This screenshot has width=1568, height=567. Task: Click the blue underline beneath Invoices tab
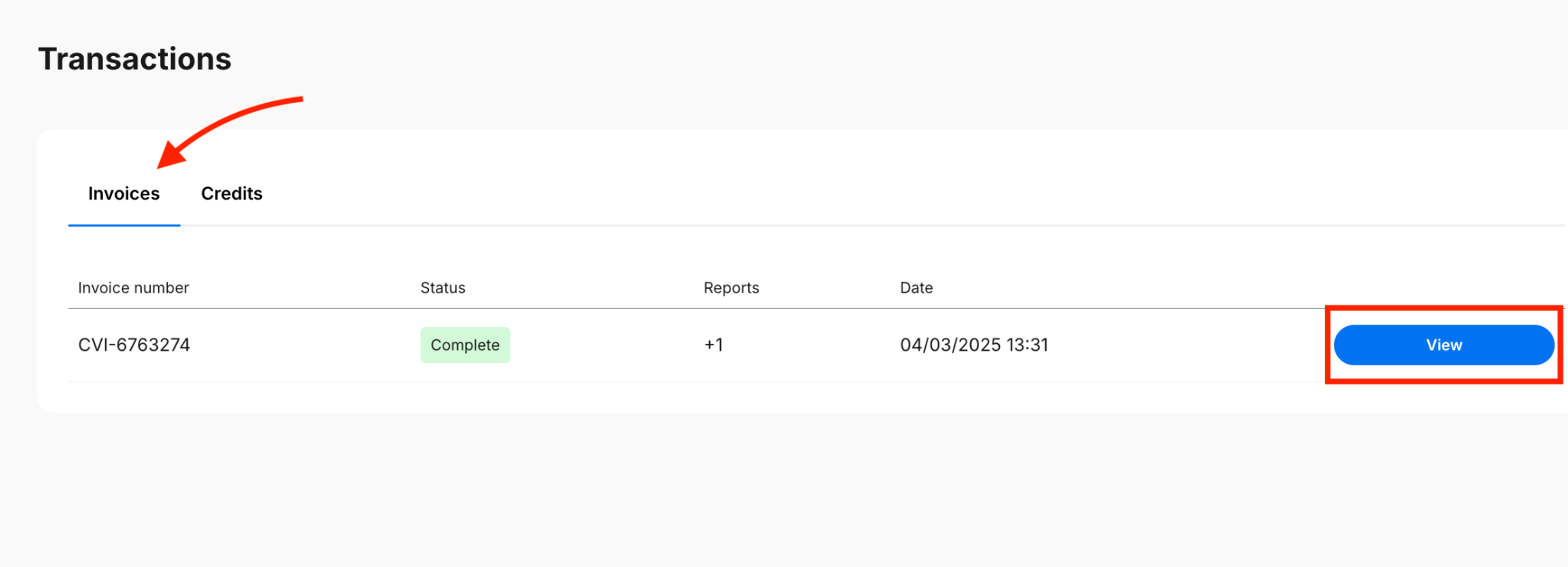pyautogui.click(x=124, y=225)
